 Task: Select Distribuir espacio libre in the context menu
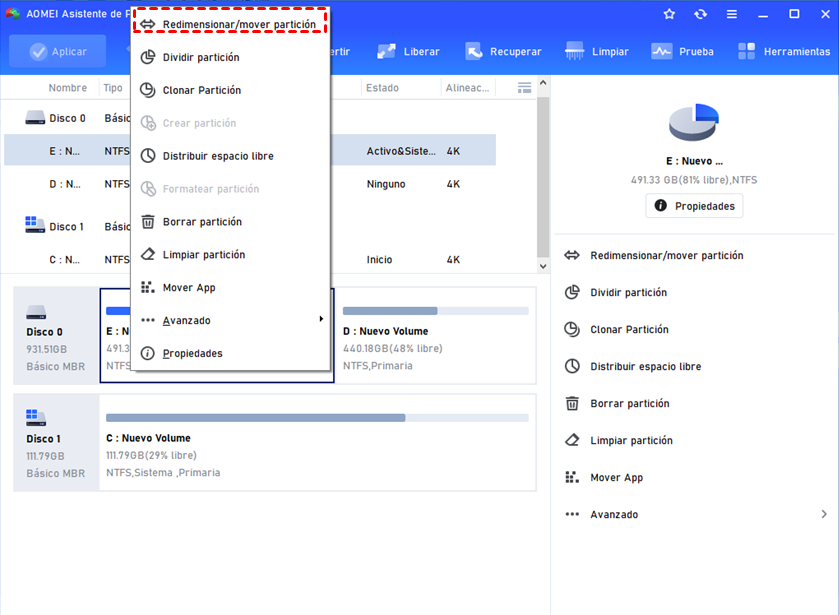(230, 156)
